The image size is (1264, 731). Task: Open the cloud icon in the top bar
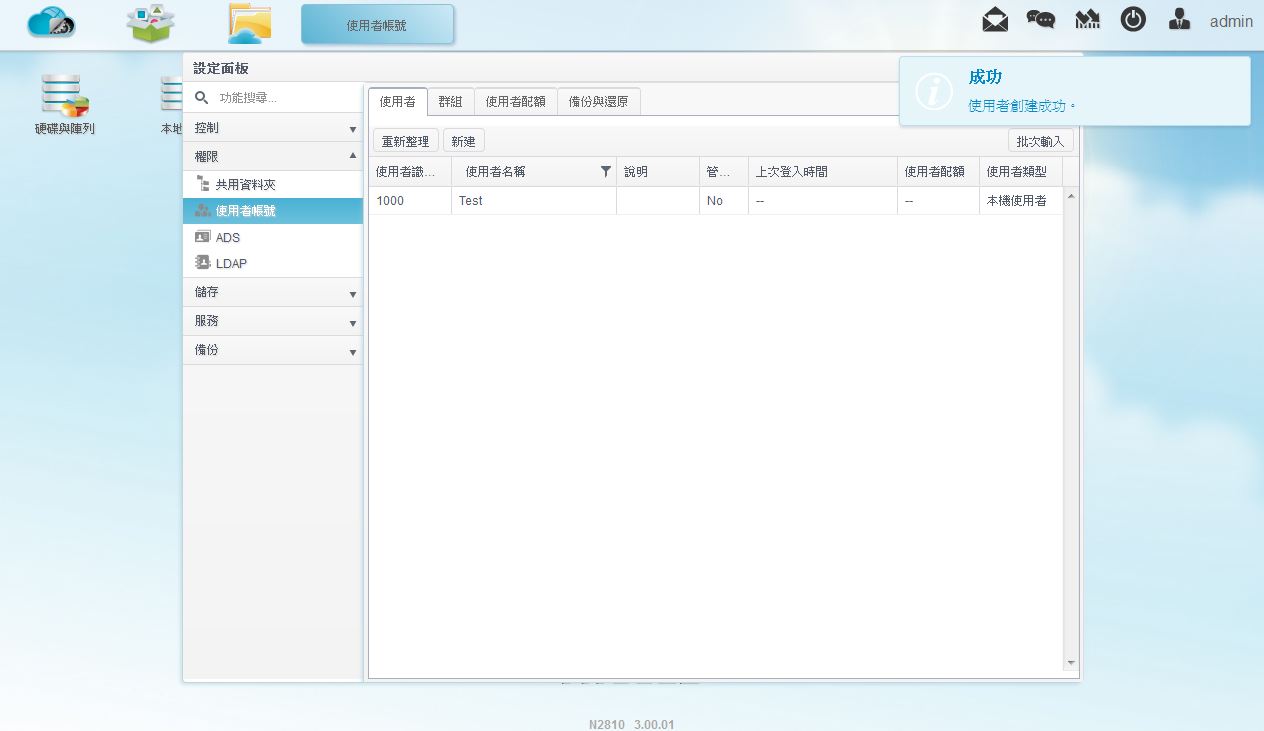[x=52, y=23]
